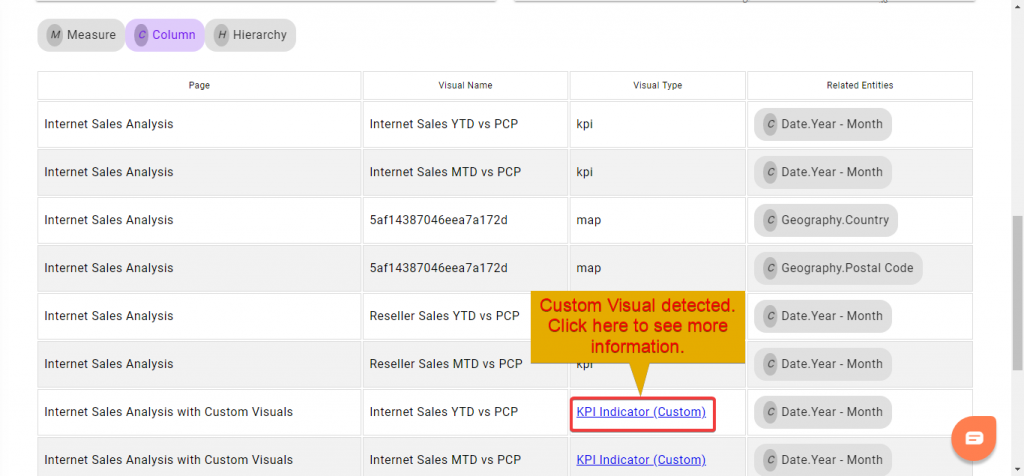The width and height of the screenshot is (1024, 476).
Task: Select Date.Year - Month chip for Reseller Sales YTD
Action: tap(823, 316)
